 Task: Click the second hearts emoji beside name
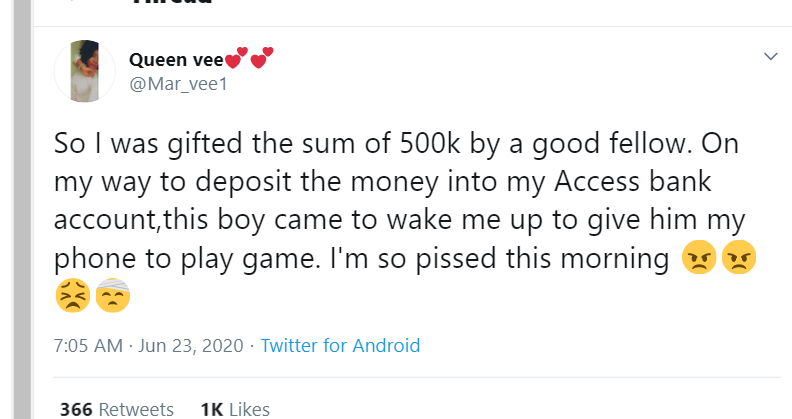(x=260, y=58)
